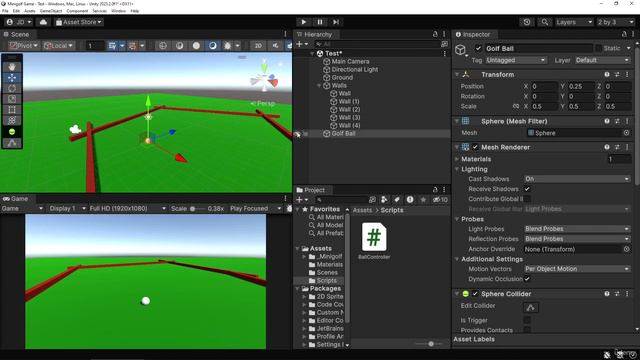
Task: Open the Component menu
Action: pos(77,11)
